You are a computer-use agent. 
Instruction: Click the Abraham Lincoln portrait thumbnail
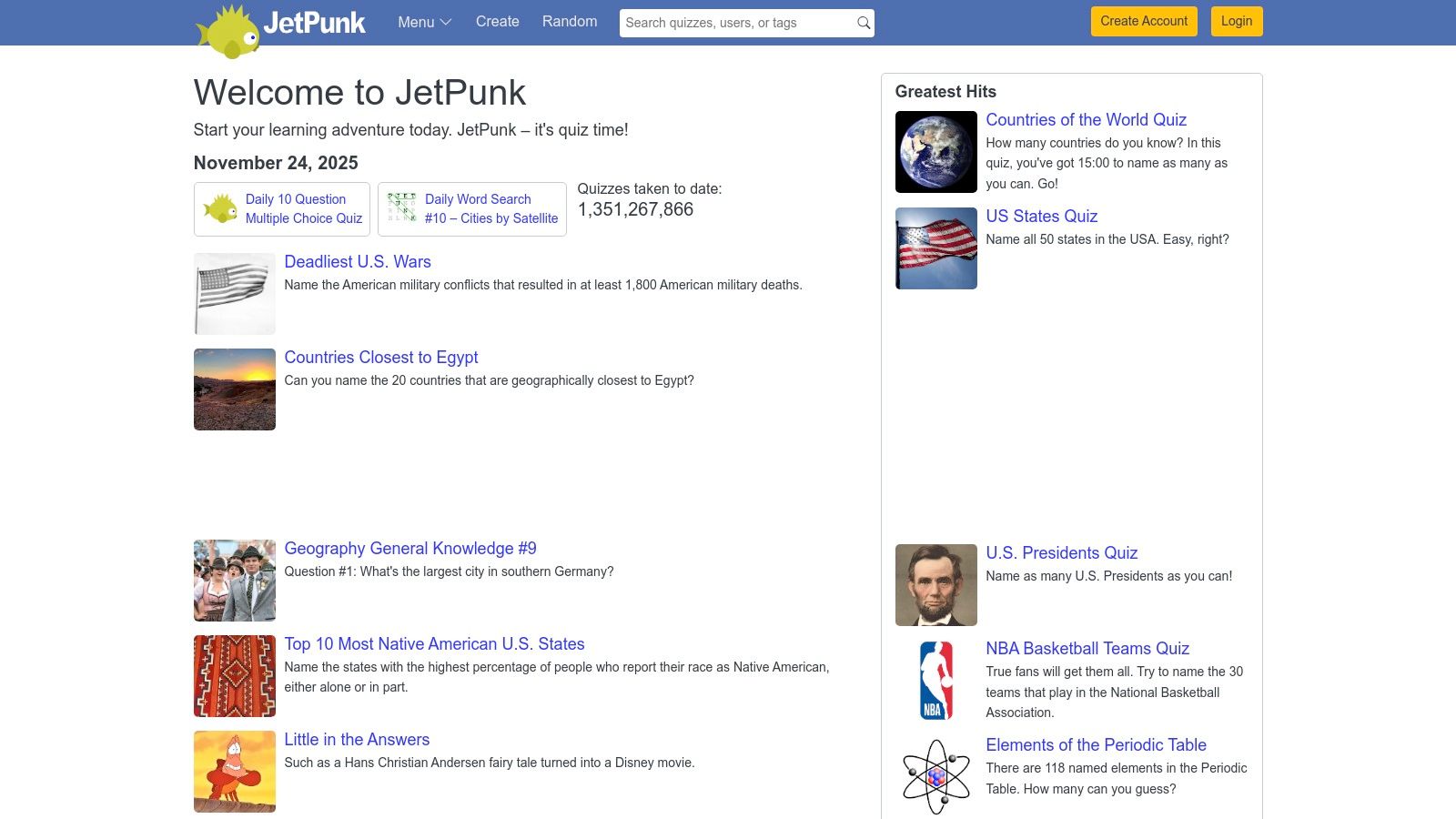[x=935, y=584]
